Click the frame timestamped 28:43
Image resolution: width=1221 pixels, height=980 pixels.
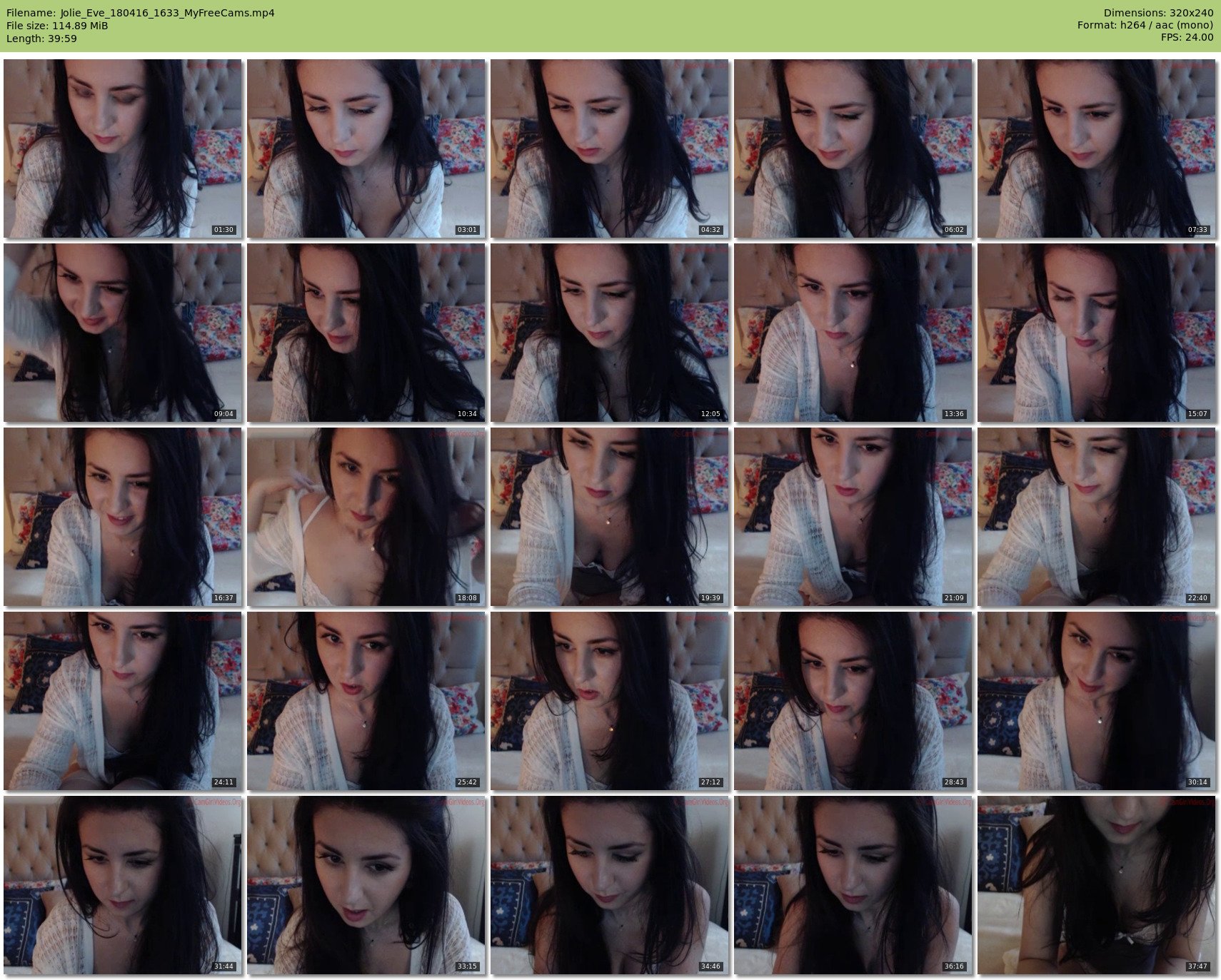point(853,701)
